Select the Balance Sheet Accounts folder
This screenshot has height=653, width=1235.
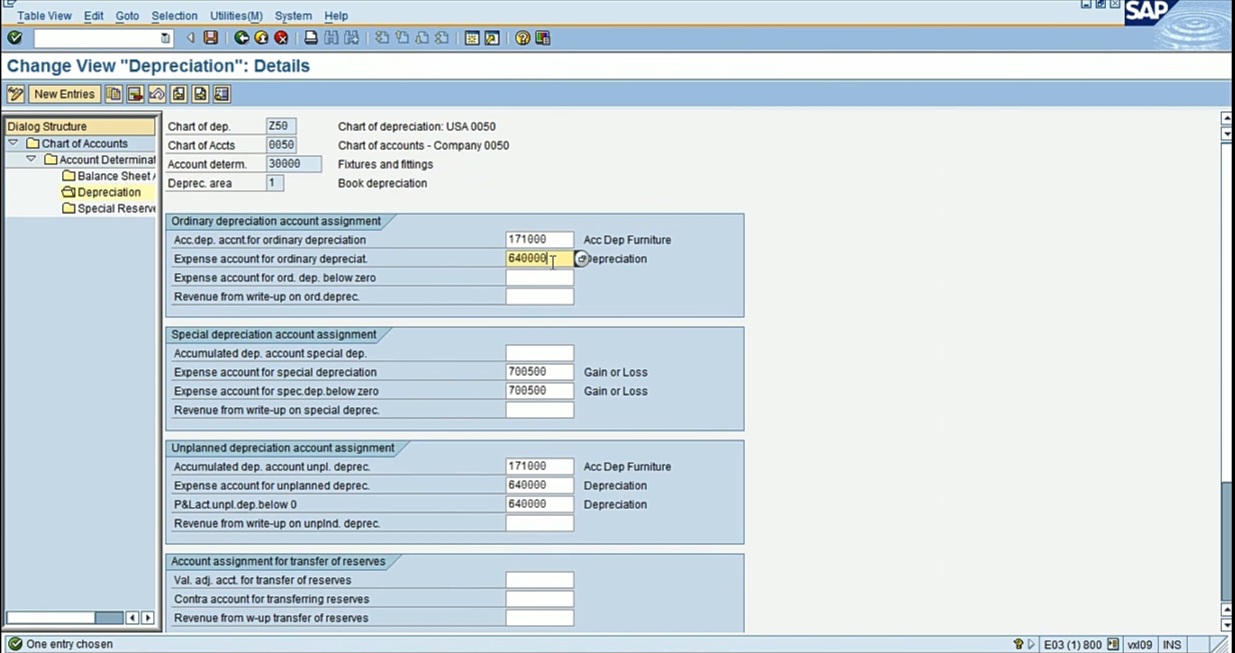click(x=108, y=176)
